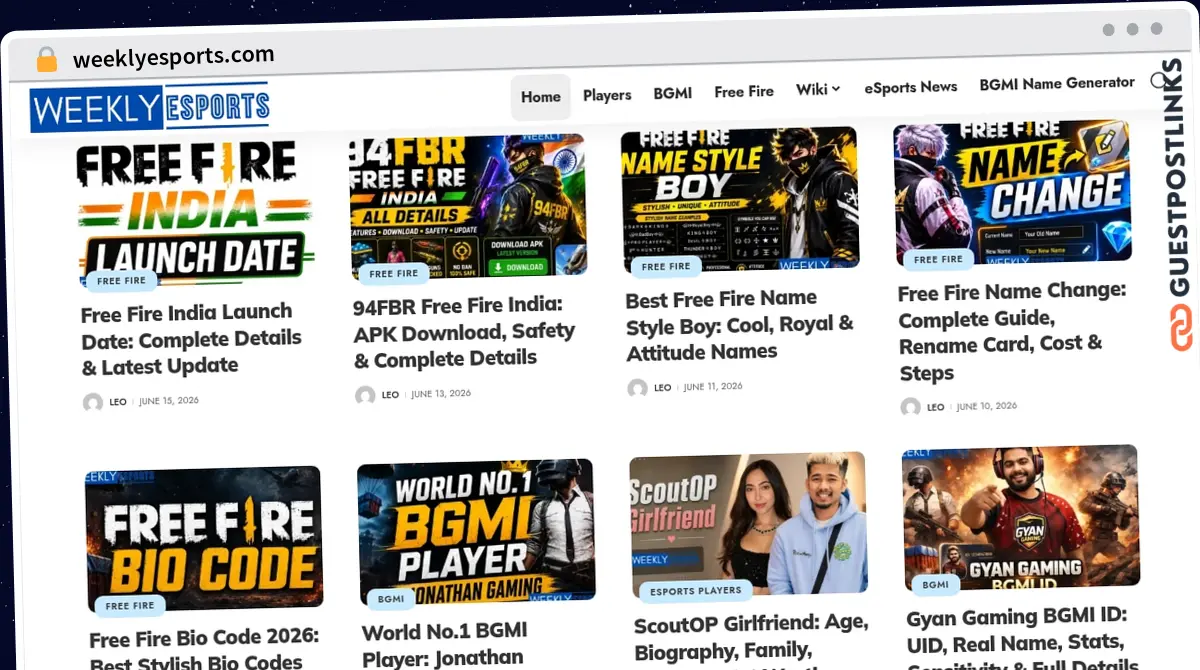
Task: Click LEO's avatar under Best Free Fire Name Style
Action: [x=637, y=388]
